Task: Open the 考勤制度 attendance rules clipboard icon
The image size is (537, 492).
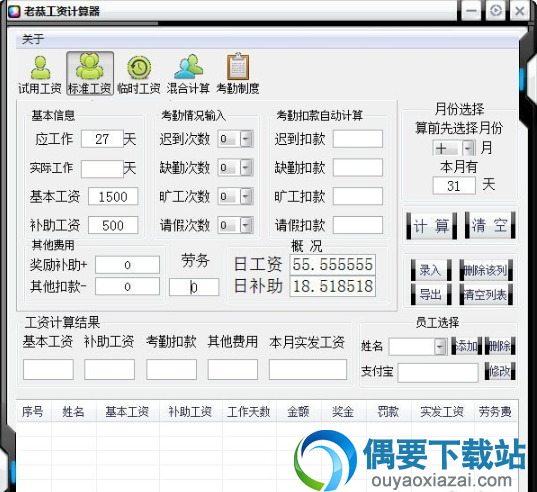Action: tap(238, 74)
